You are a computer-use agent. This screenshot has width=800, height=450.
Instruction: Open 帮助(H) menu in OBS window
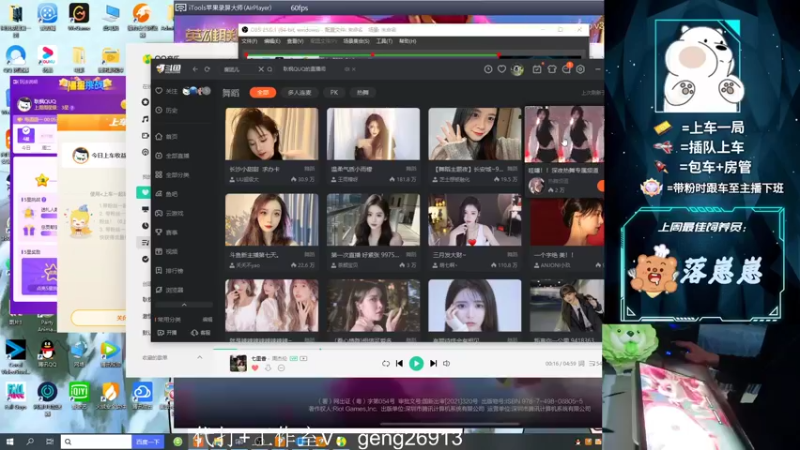coord(407,41)
